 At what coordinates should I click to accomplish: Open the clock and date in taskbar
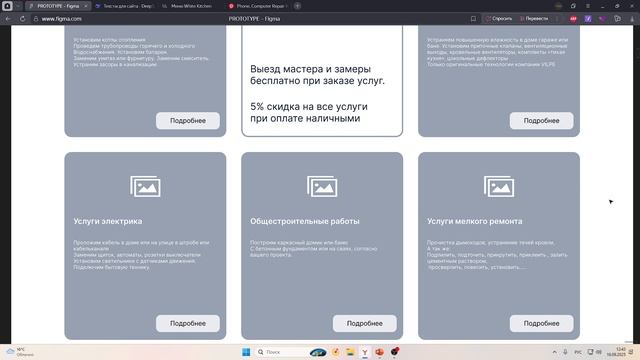coord(616,352)
